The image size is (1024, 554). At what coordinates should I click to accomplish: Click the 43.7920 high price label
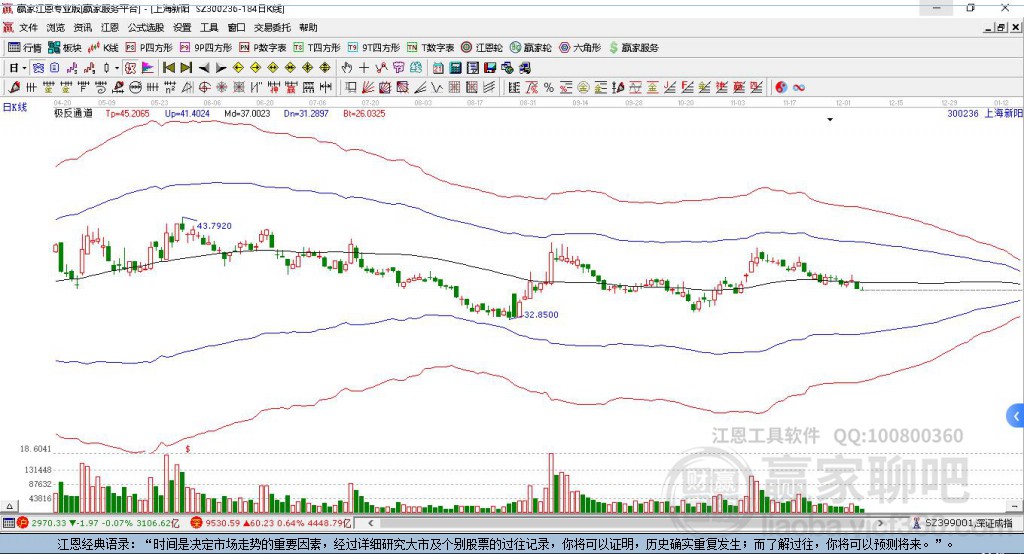tap(214, 225)
